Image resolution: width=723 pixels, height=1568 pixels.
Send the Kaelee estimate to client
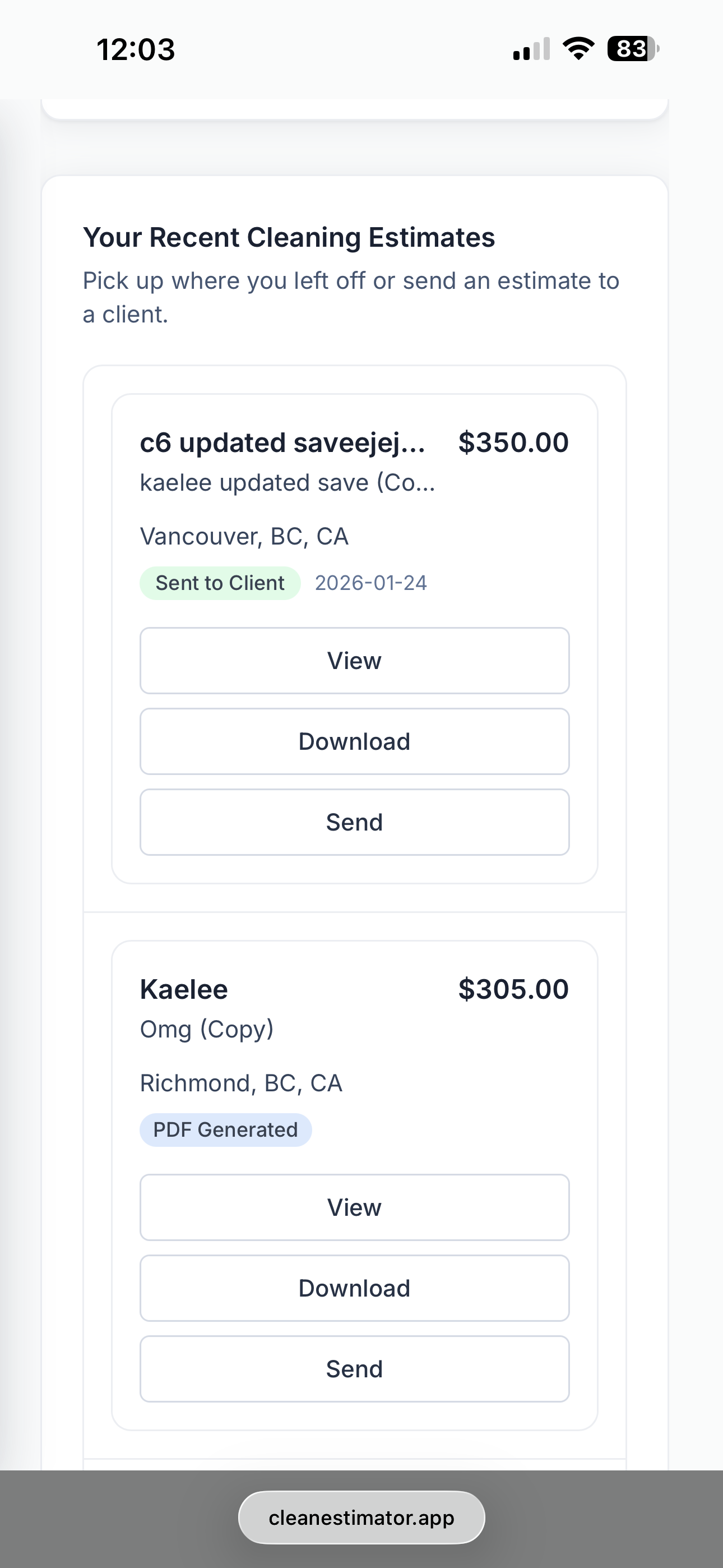[x=354, y=1369]
